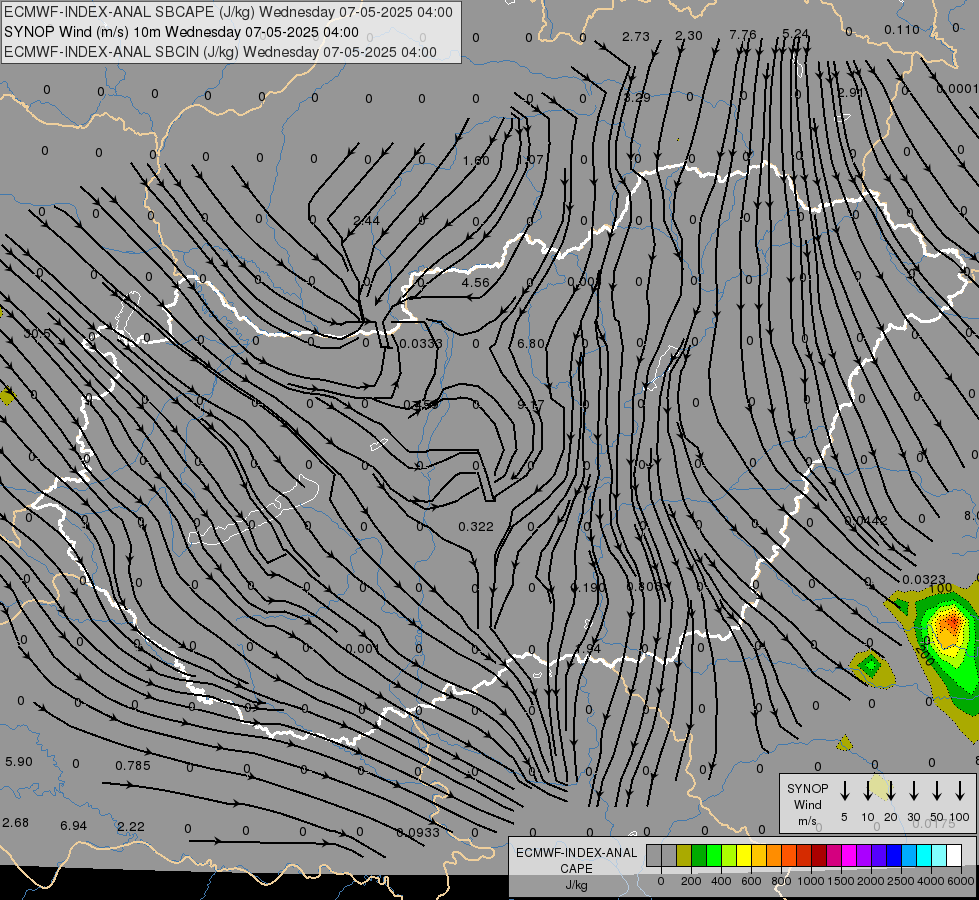
Task: Click the map value 6.94
Action: [x=73, y=826]
